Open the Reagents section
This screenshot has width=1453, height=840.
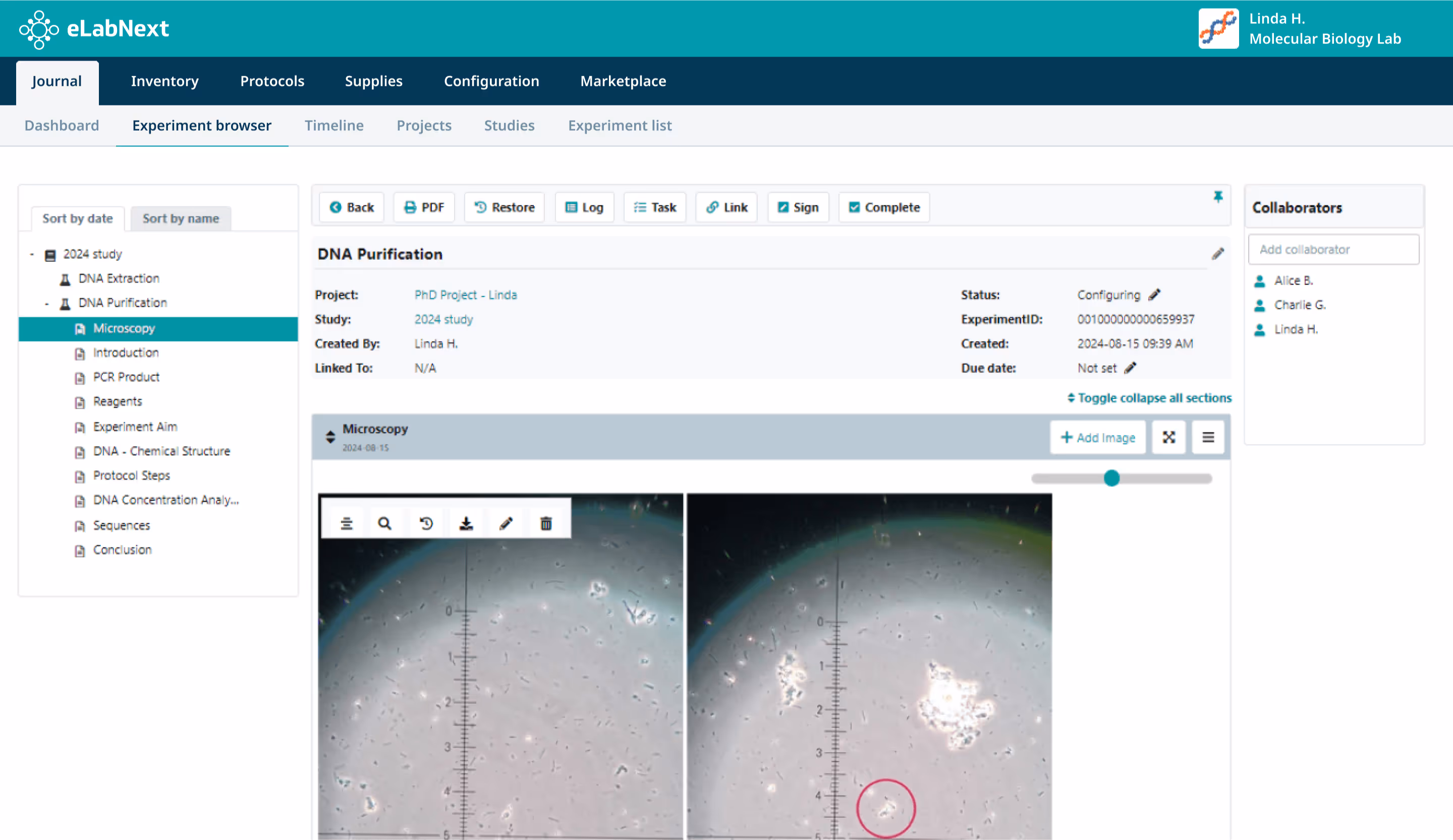point(118,401)
